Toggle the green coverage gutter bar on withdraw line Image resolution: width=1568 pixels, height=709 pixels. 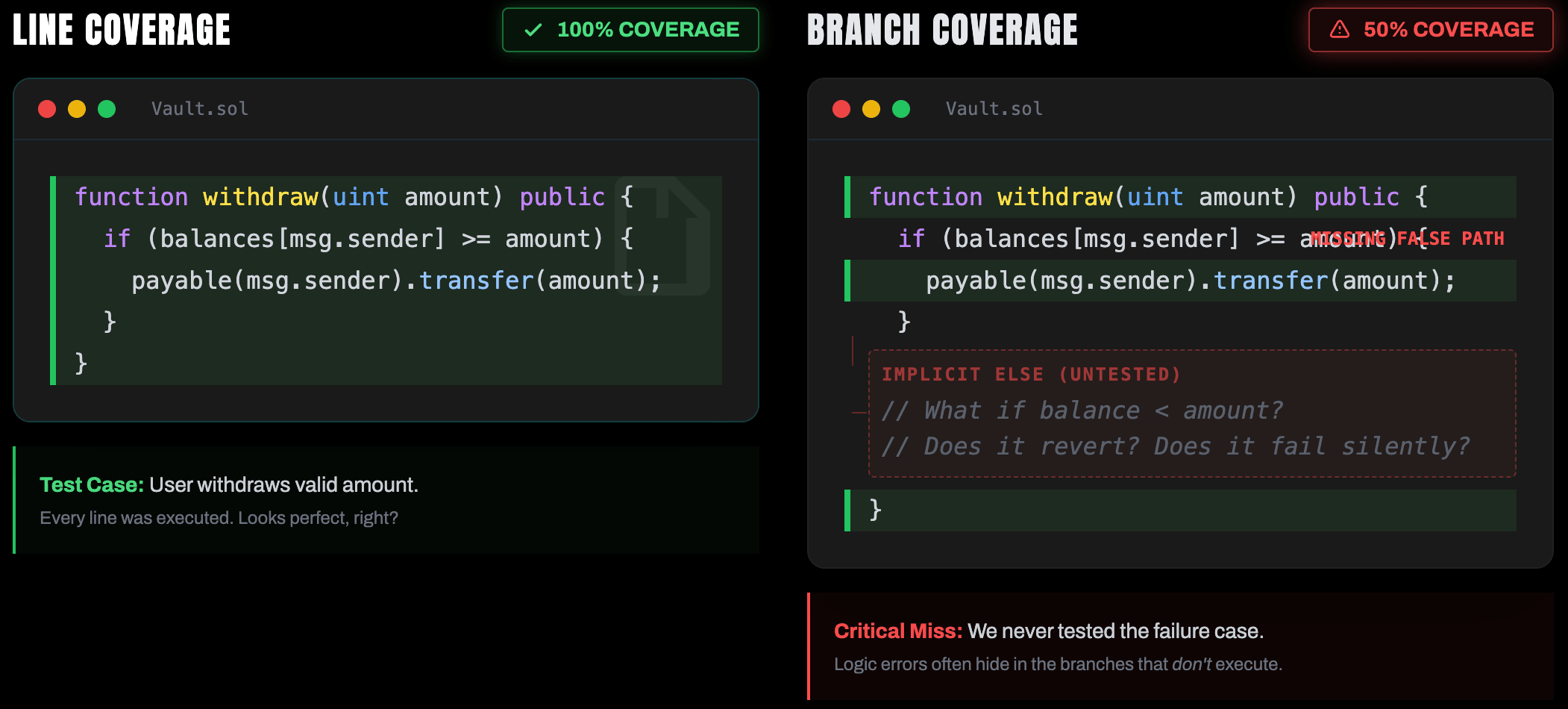point(54,196)
